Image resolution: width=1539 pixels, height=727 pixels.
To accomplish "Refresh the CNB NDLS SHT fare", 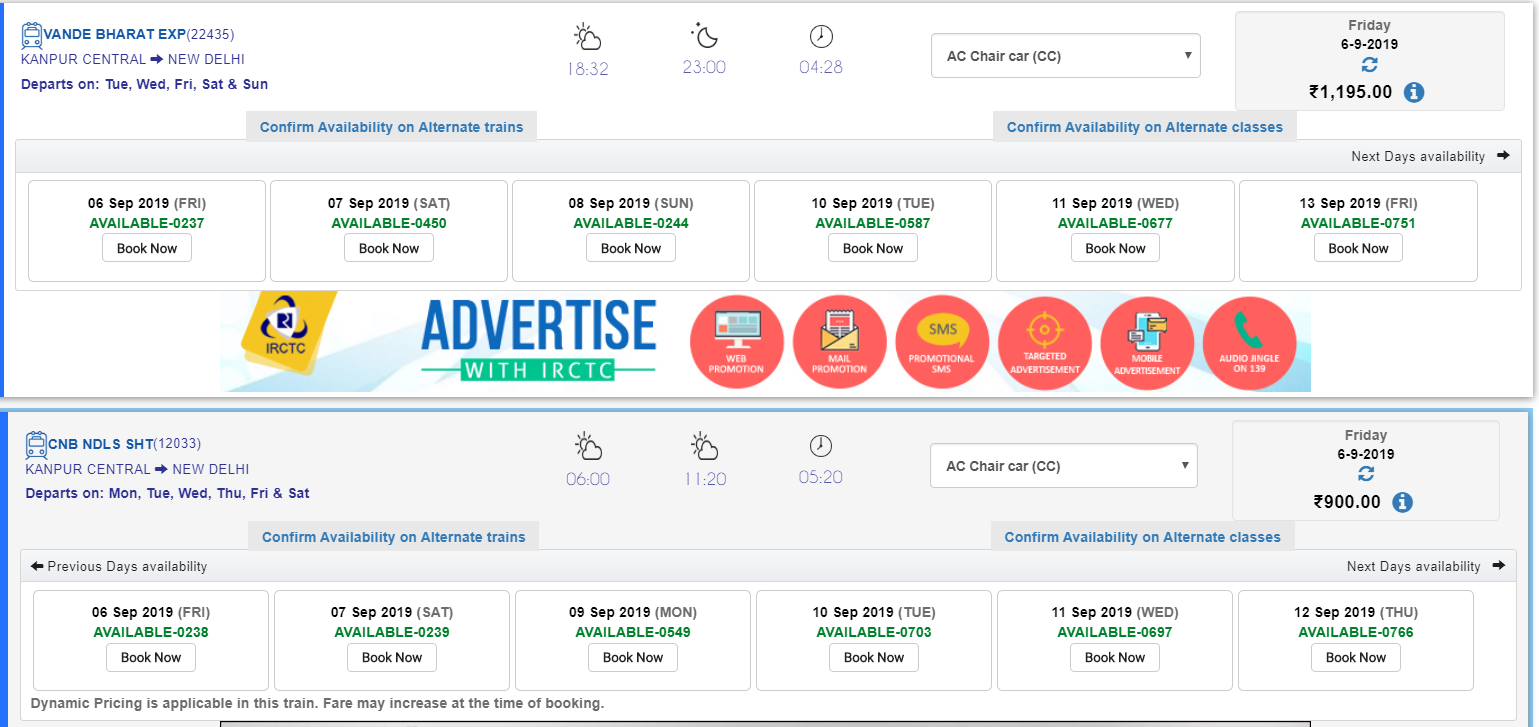I will [x=1365, y=474].
